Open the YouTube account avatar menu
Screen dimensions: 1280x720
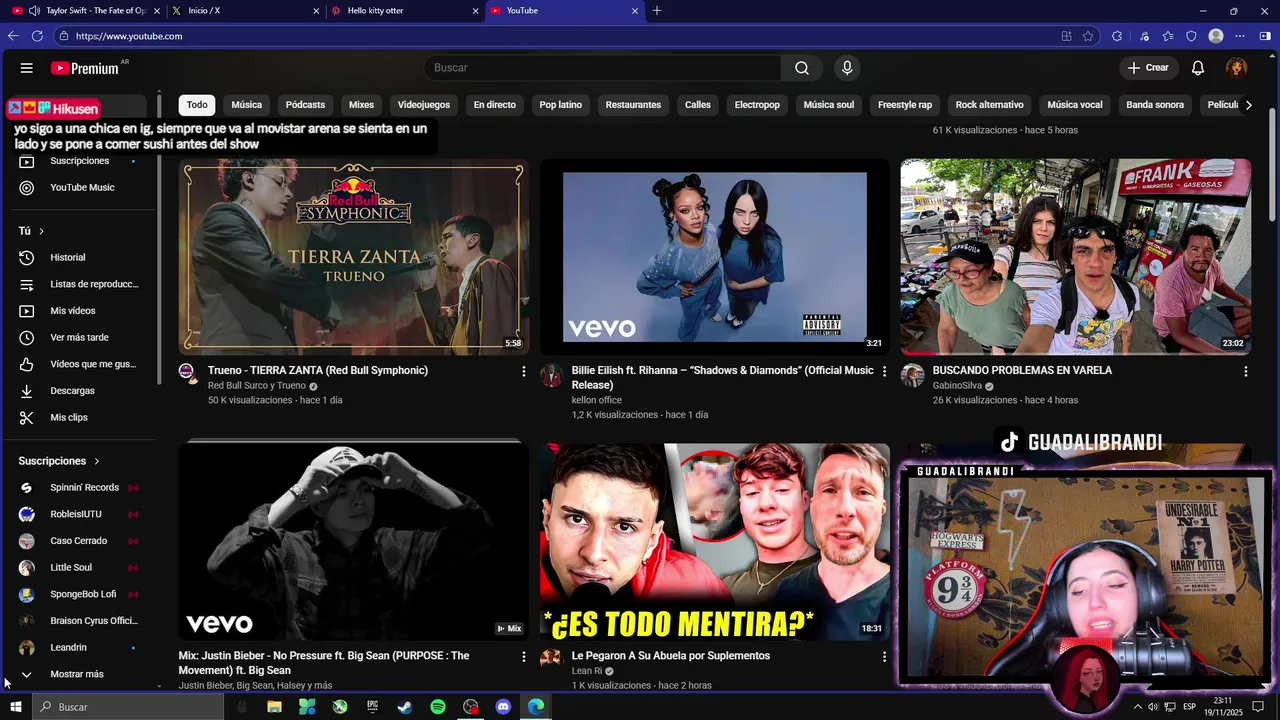[1237, 68]
